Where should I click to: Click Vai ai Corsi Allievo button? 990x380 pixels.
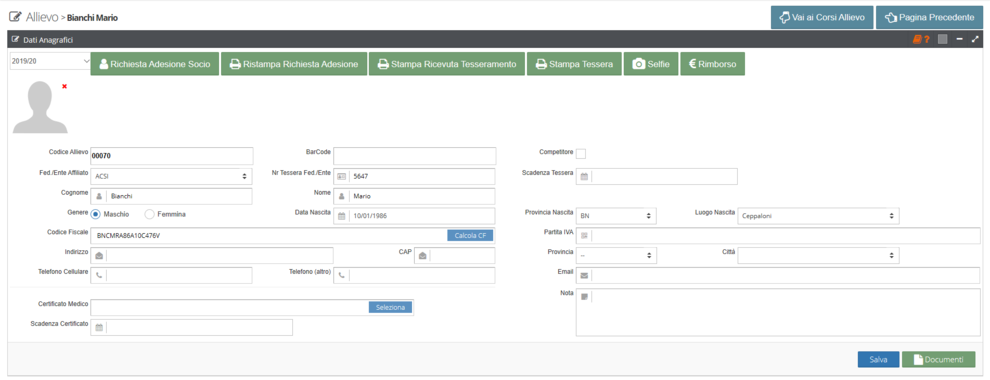[821, 18]
